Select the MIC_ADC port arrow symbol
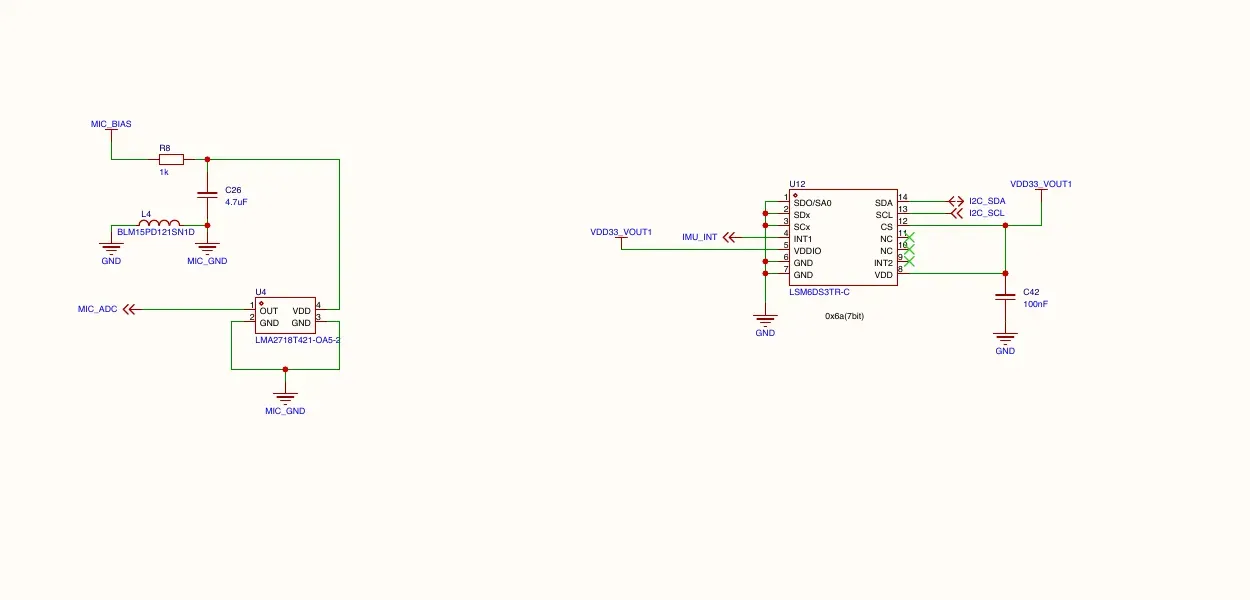 [129, 310]
